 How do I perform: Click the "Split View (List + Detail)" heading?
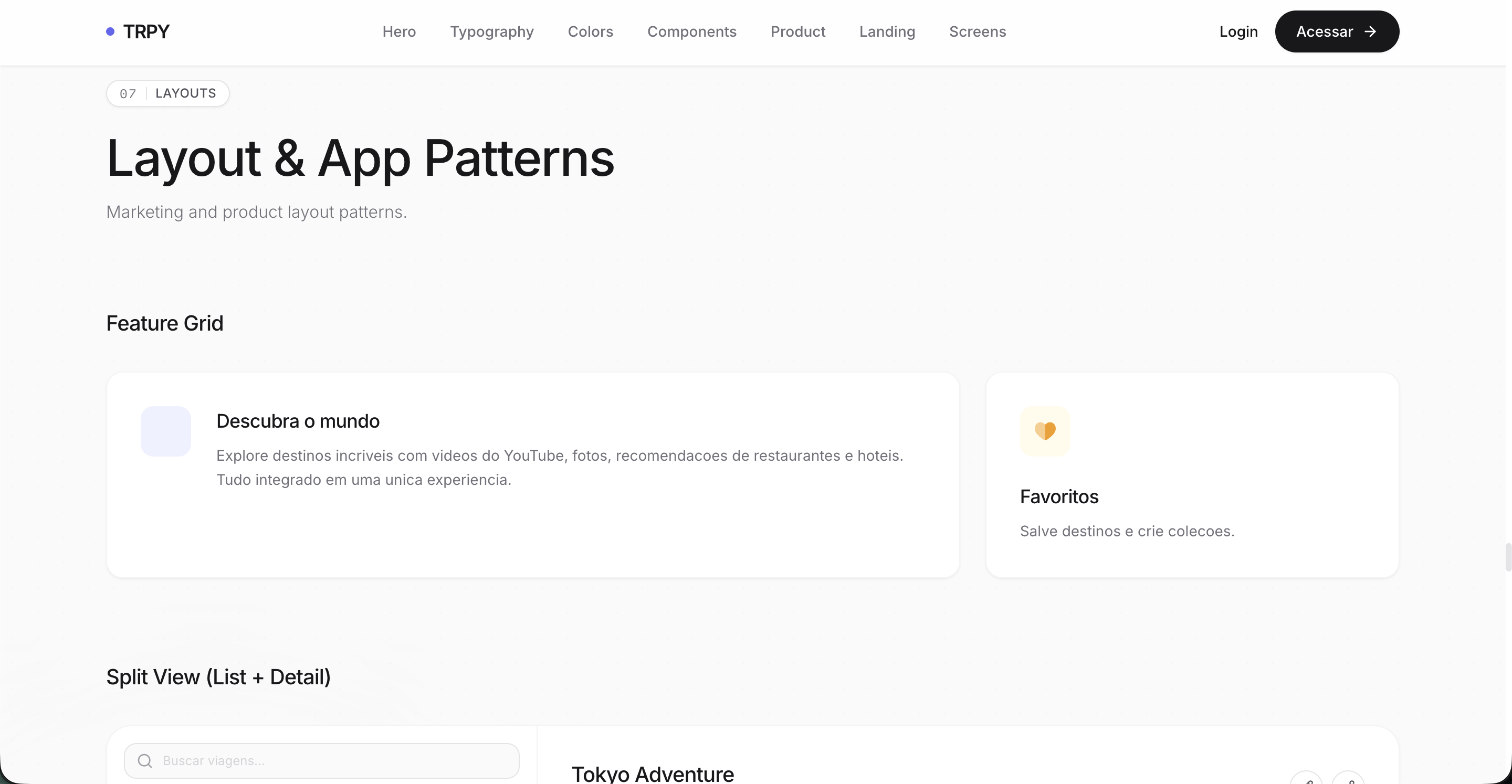(x=218, y=677)
